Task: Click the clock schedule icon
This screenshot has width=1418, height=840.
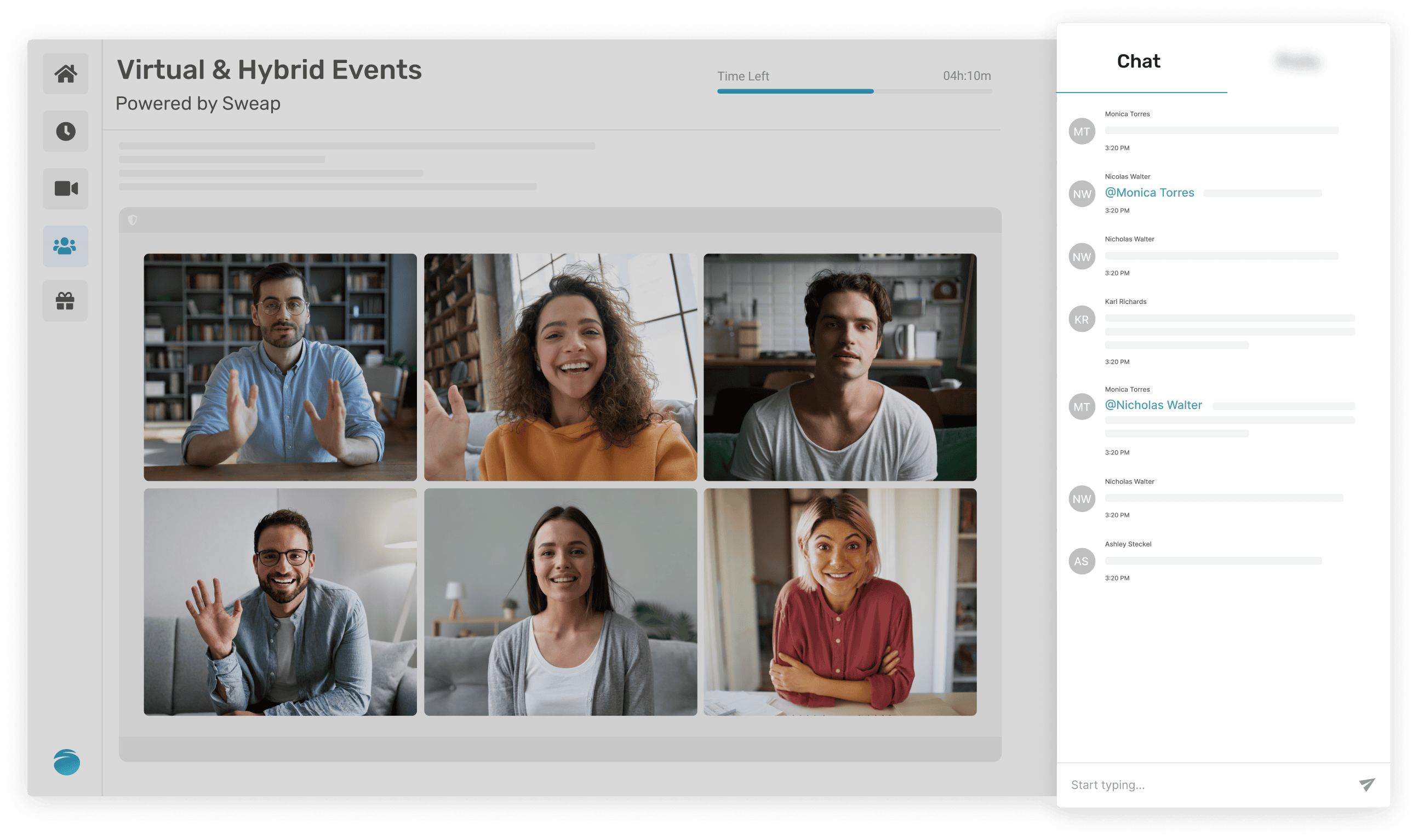Action: tap(66, 131)
